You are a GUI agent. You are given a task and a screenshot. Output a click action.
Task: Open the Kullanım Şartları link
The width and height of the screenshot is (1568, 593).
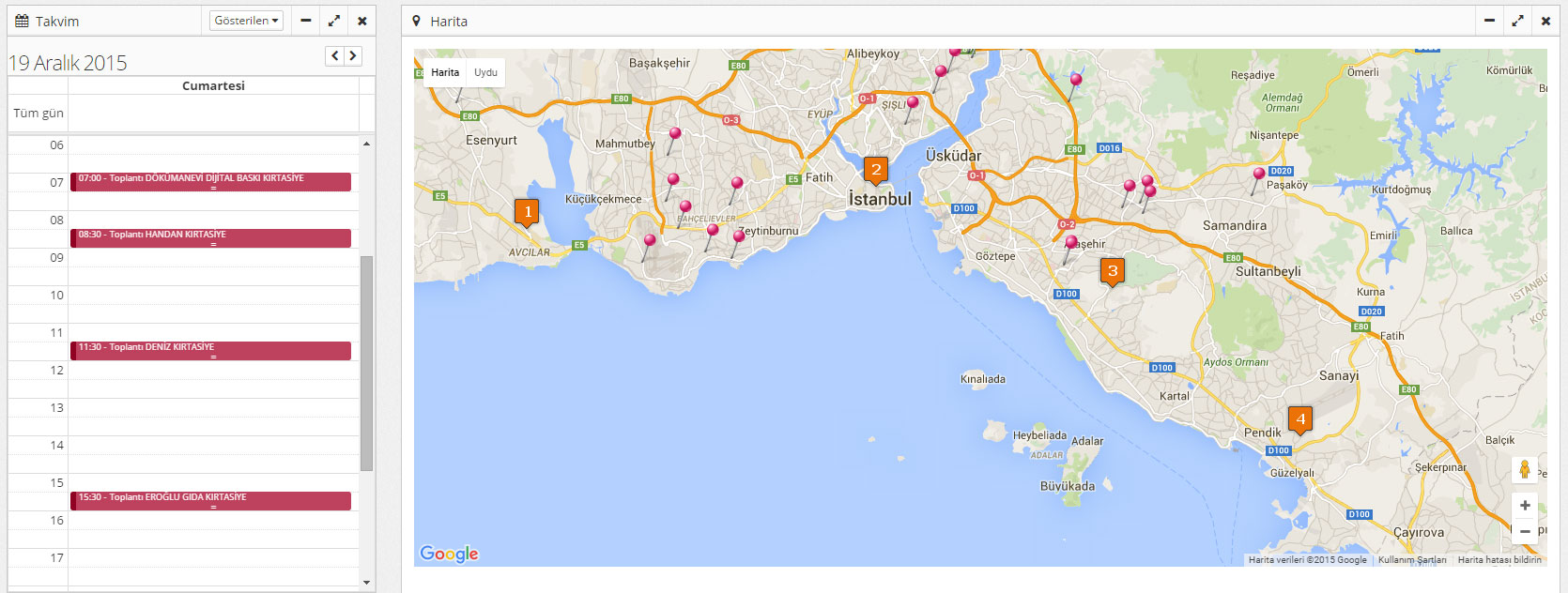point(1412,560)
